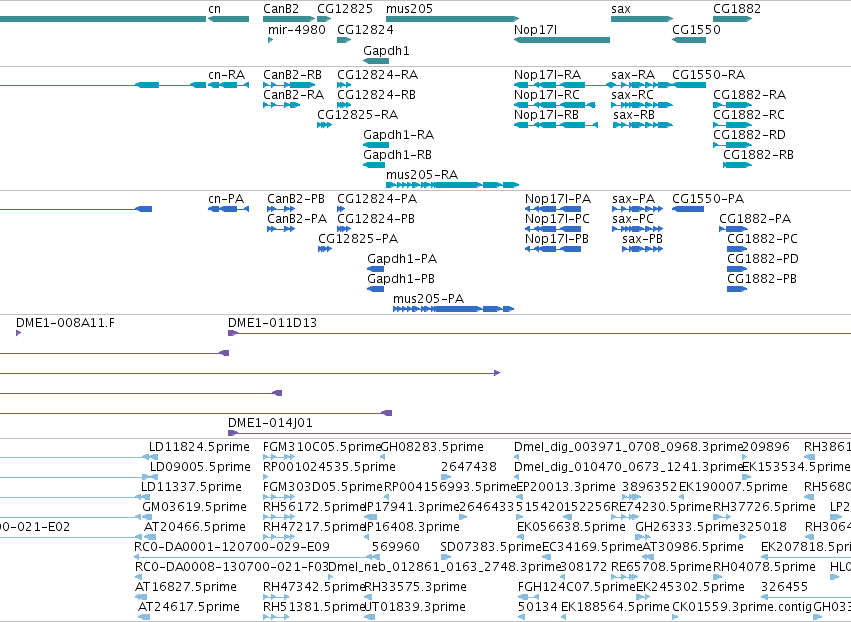Click the Nop17l-RC transcript label
The width and height of the screenshot is (851, 622).
click(x=547, y=94)
